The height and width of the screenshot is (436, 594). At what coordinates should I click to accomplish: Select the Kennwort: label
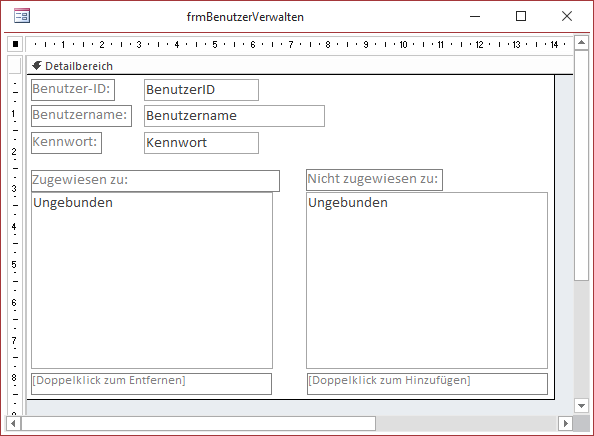tap(66, 143)
